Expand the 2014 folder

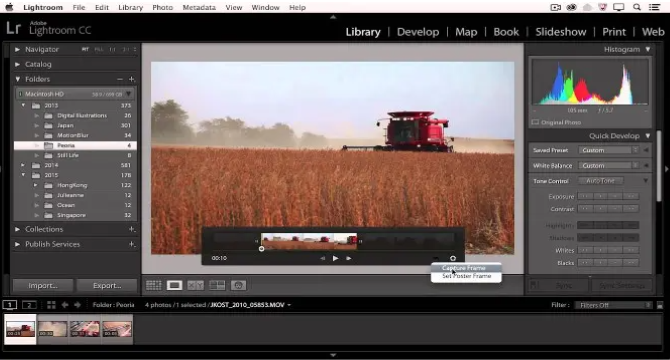(x=24, y=165)
